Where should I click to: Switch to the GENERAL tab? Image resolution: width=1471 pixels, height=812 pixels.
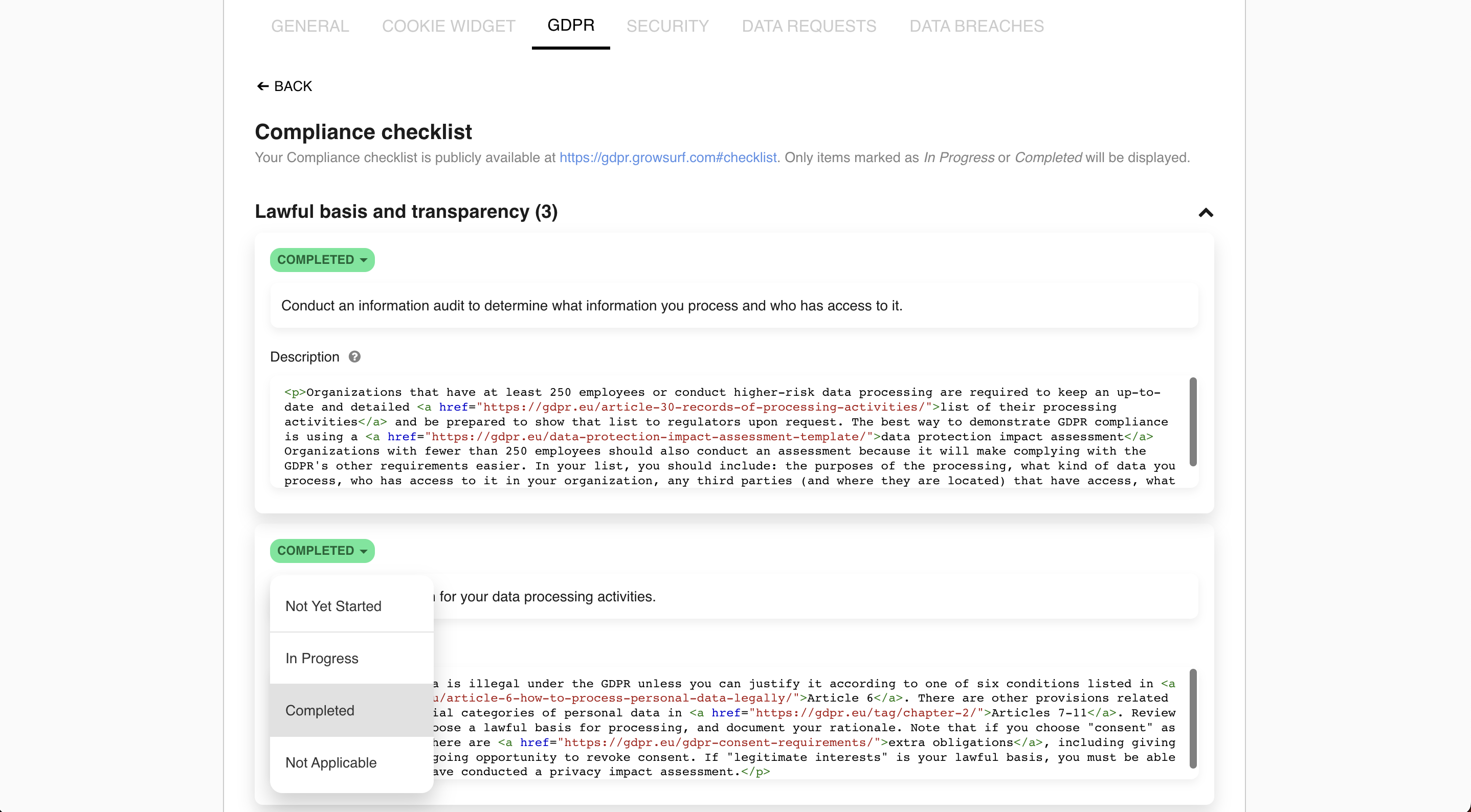click(x=309, y=26)
